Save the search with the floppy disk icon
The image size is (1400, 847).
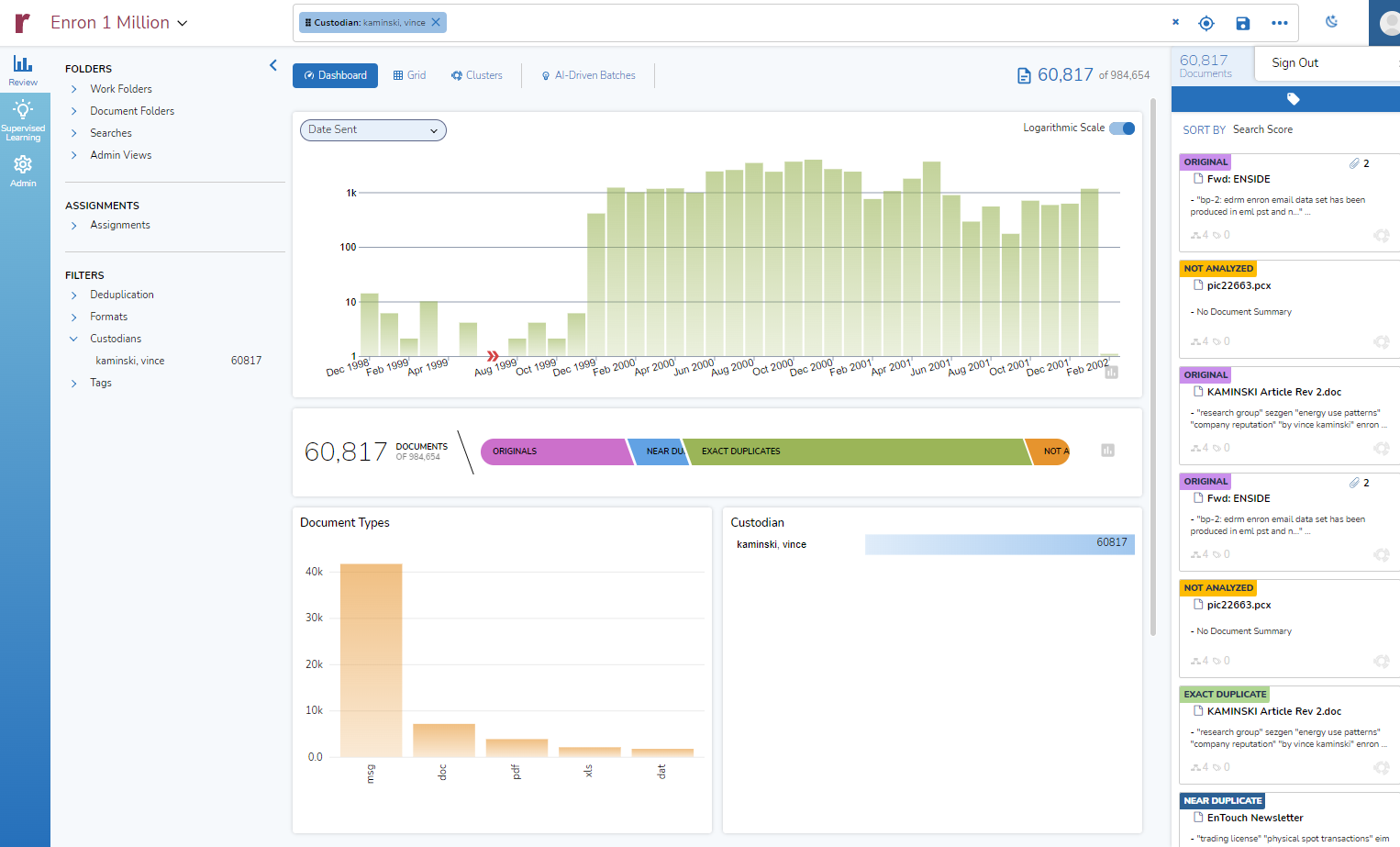1242,23
